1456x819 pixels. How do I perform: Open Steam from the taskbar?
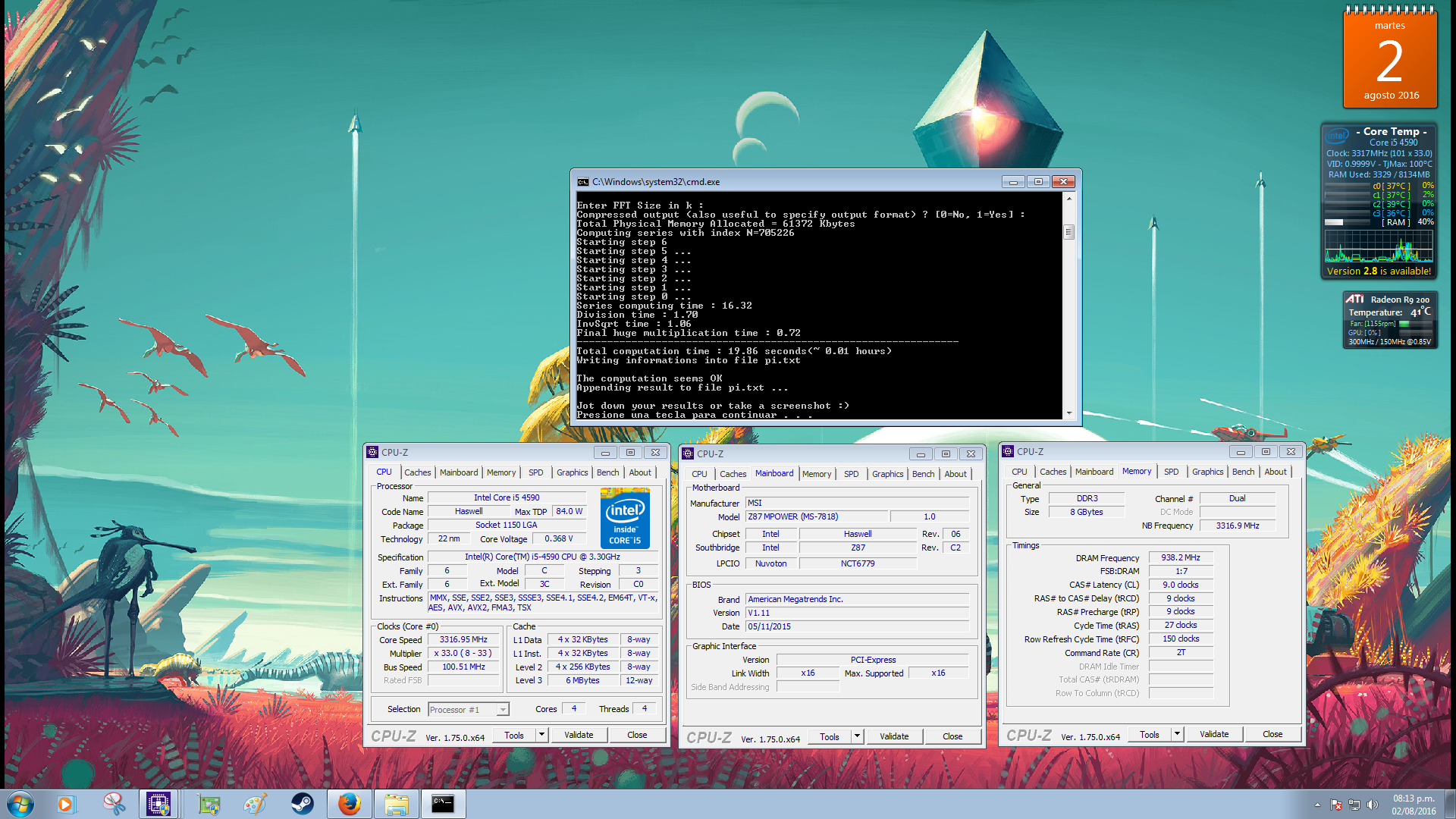click(303, 804)
